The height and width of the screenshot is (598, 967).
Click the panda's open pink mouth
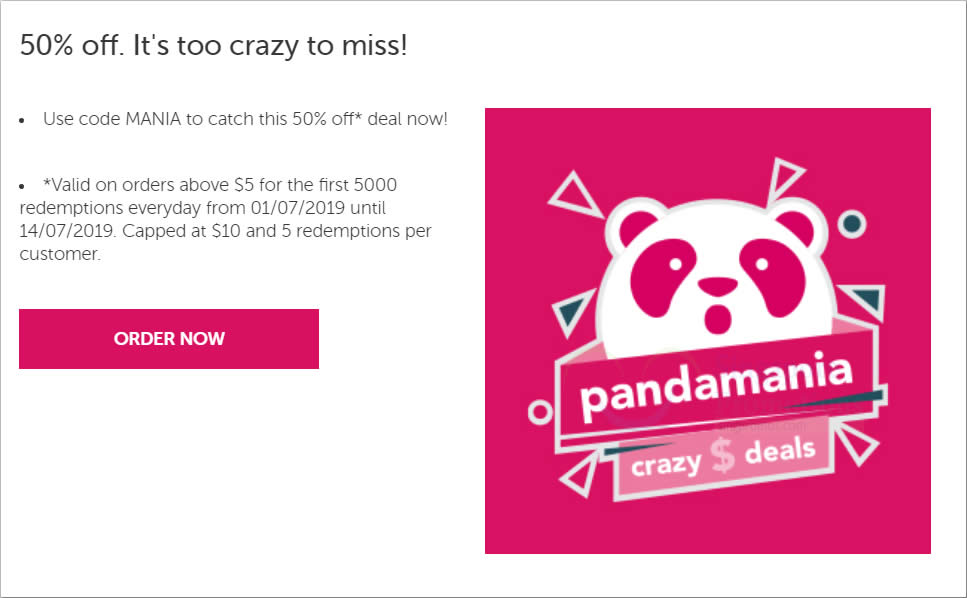(717, 317)
